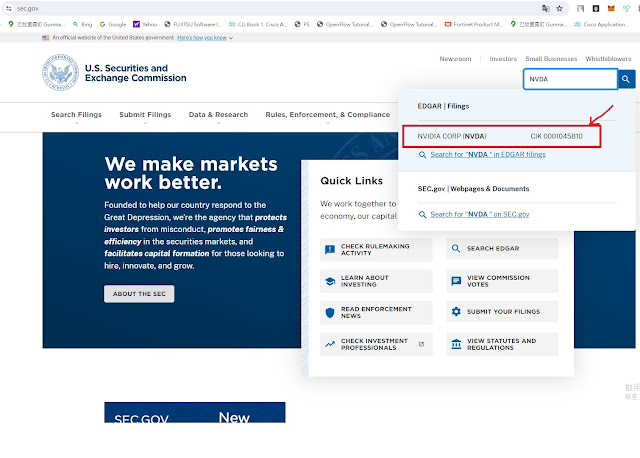
Task: Click the blue magnifier search button
Action: pos(626,79)
